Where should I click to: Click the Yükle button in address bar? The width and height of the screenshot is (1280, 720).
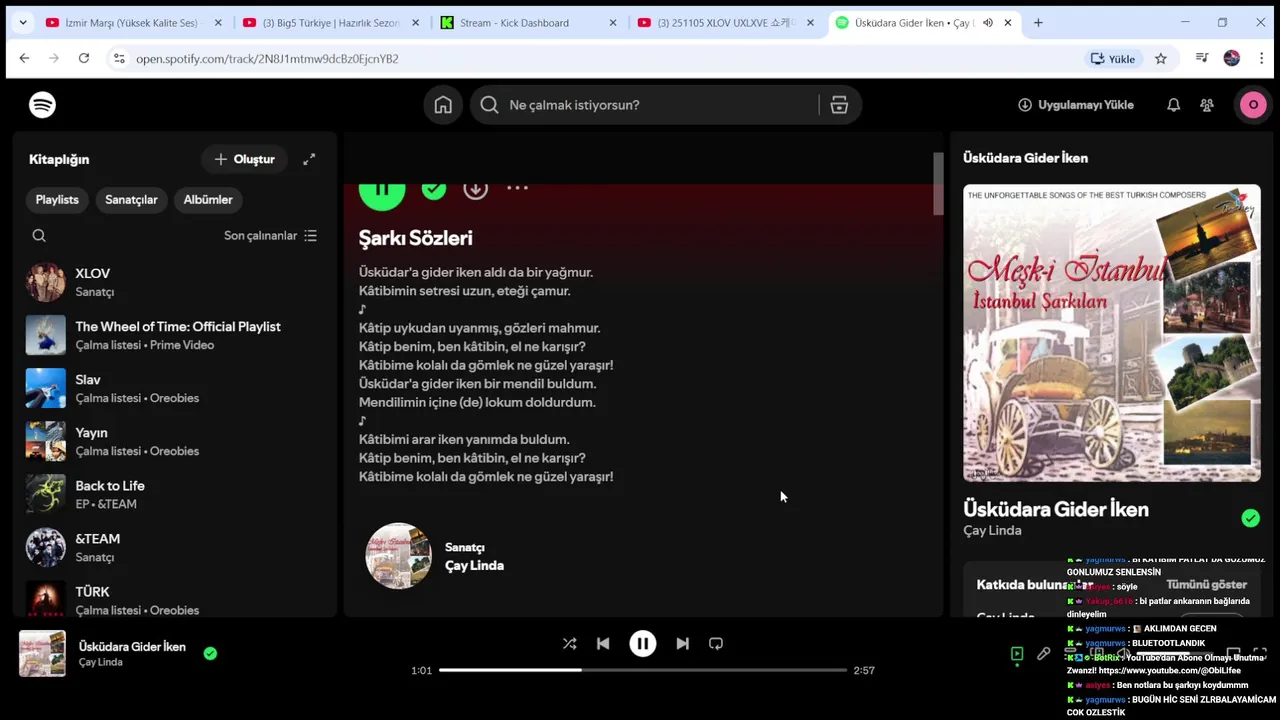tap(1113, 59)
